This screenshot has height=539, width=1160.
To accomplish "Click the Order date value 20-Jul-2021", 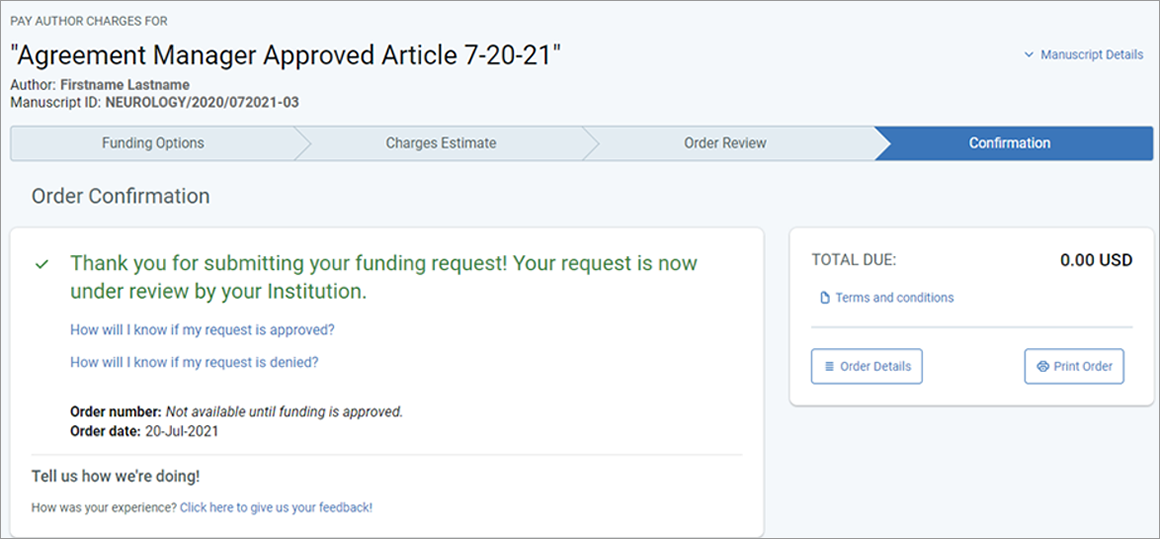I will tap(181, 430).
